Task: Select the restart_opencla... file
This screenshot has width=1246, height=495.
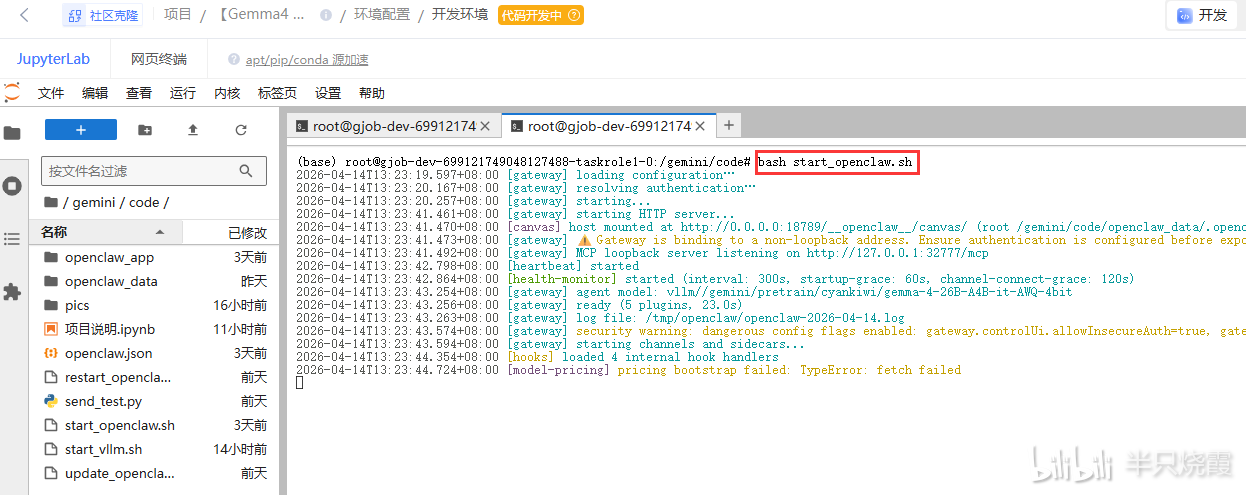Action: (155, 377)
